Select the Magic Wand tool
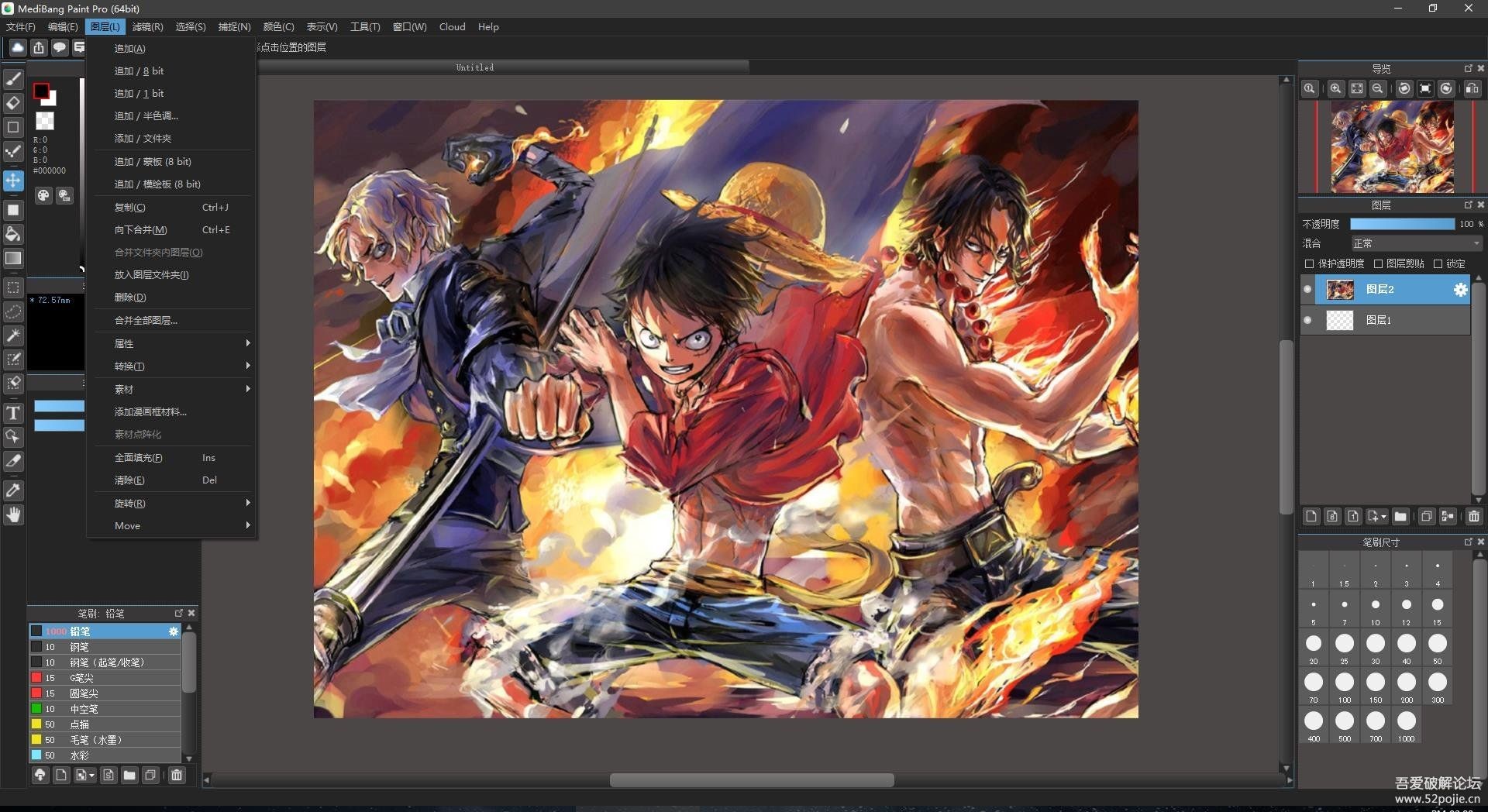Viewport: 1488px width, 812px height. (x=13, y=335)
